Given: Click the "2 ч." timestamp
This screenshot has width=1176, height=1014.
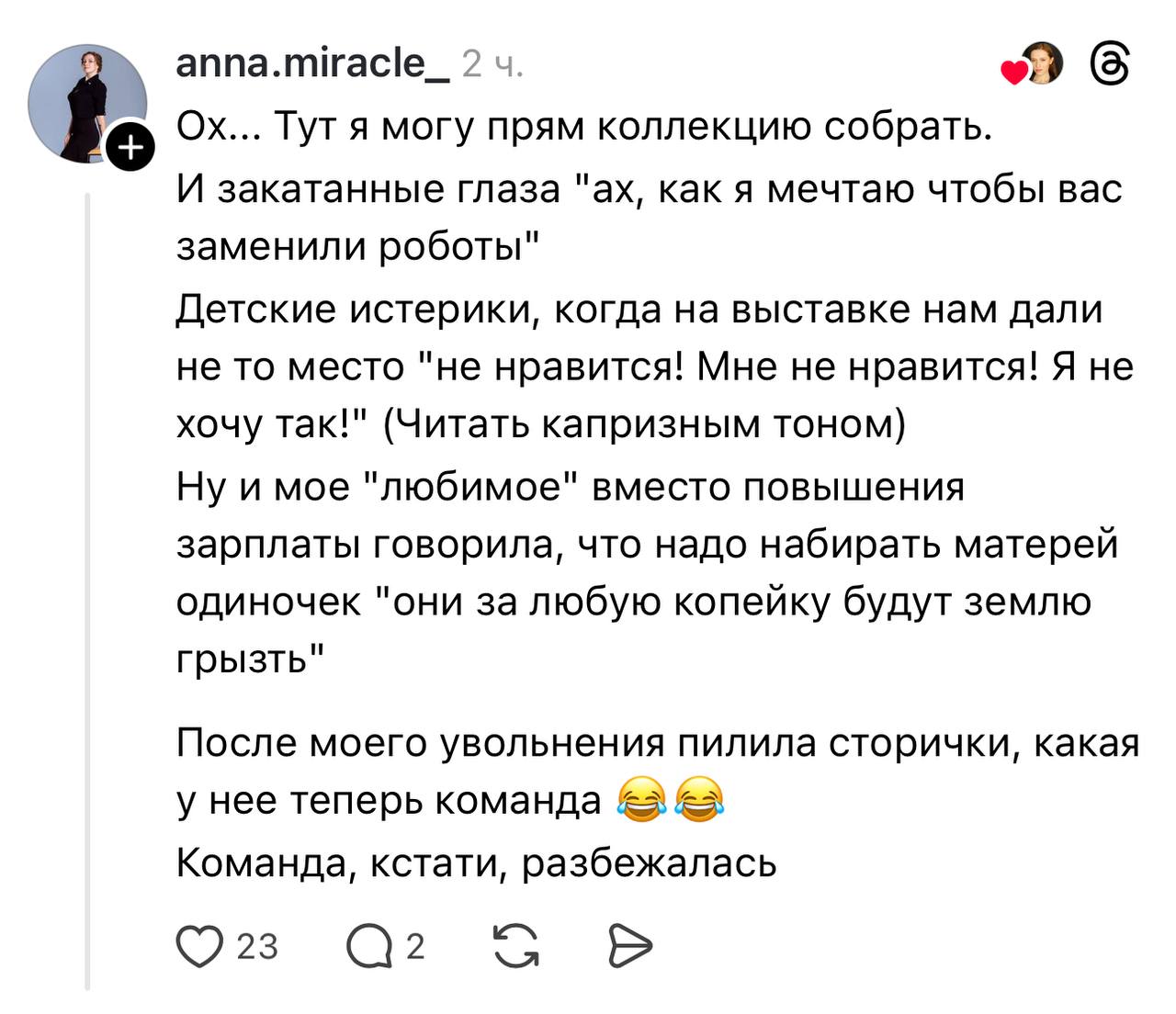Looking at the screenshot, I should (492, 64).
